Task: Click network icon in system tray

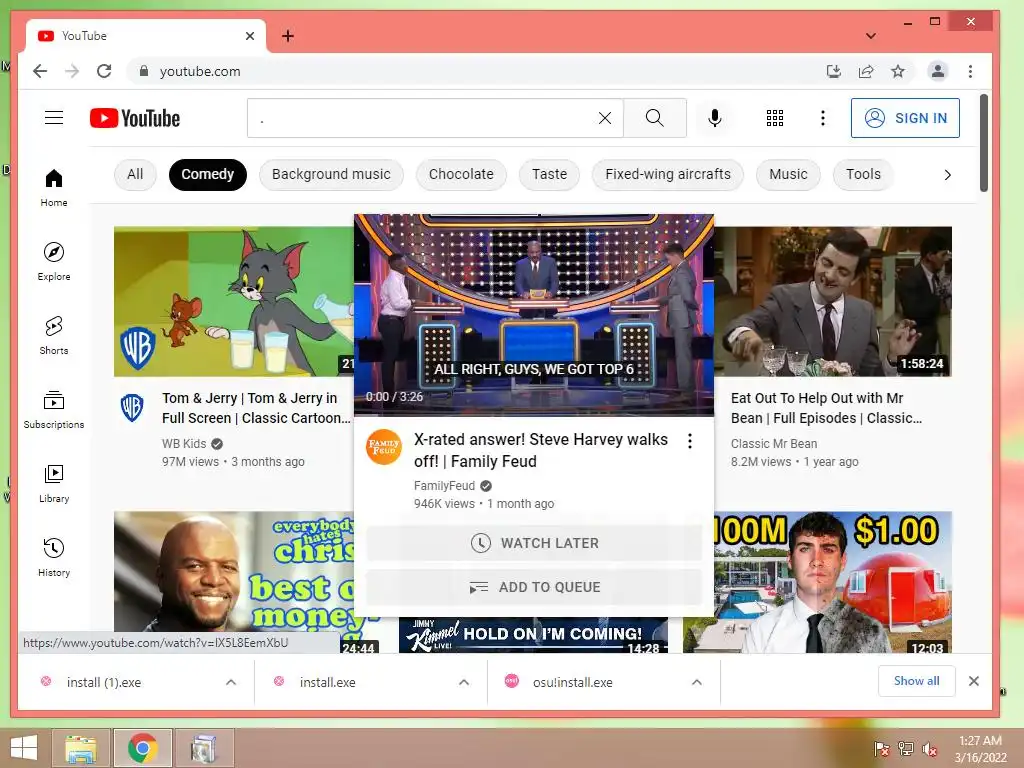Action: click(905, 748)
